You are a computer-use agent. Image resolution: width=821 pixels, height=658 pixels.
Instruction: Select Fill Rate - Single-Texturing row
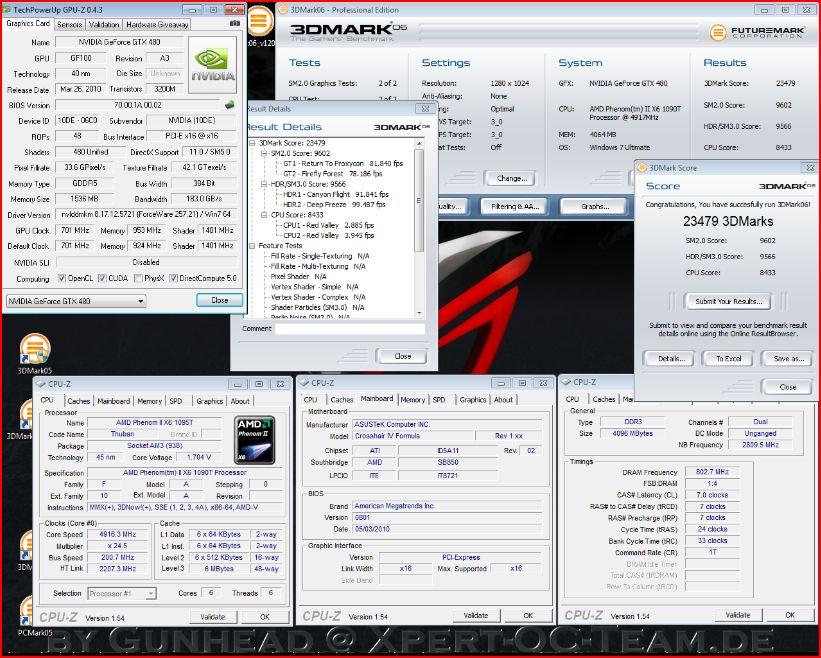pos(320,256)
